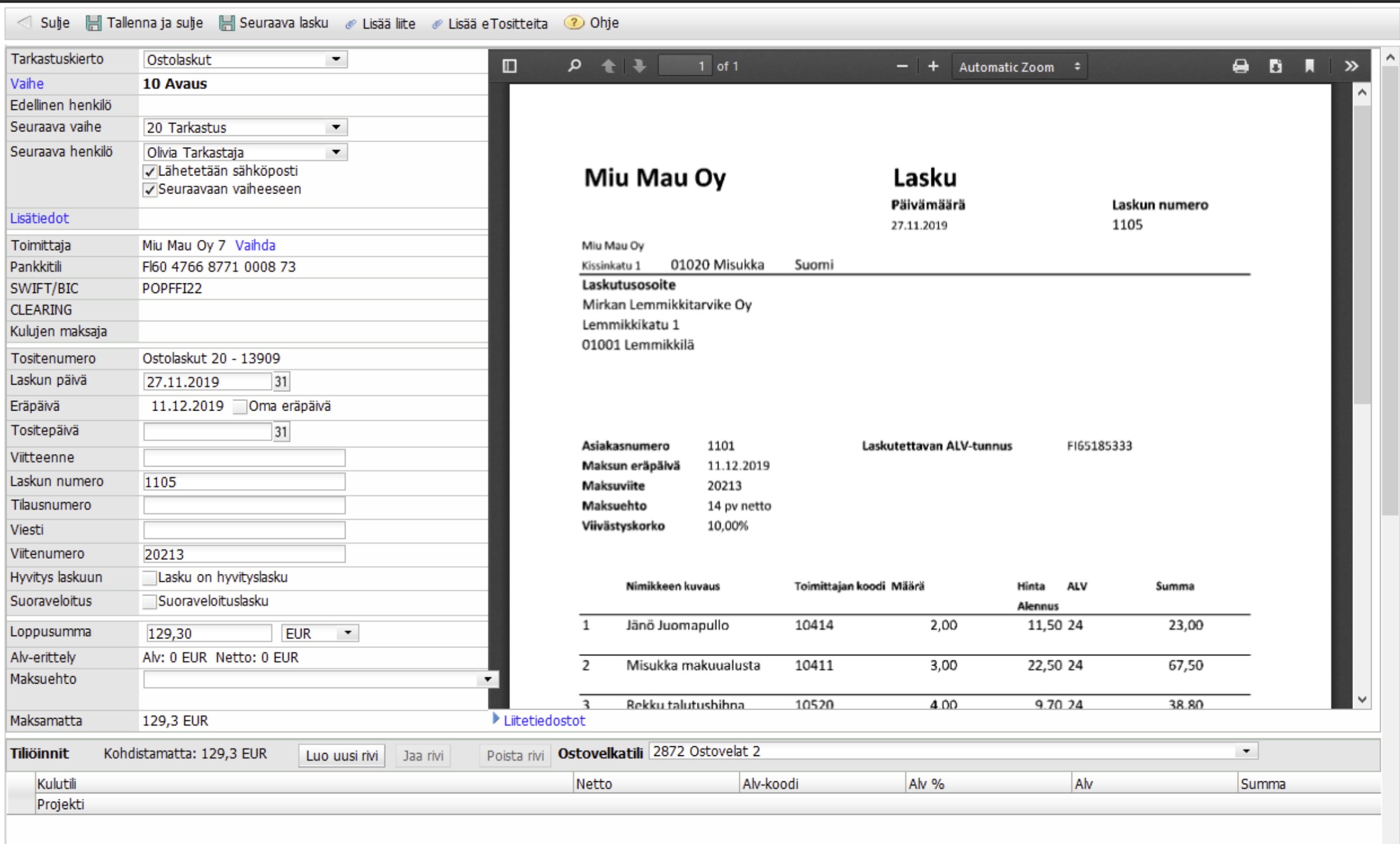Click the Vaihda supplier link
The width and height of the screenshot is (1400, 844).
tap(255, 245)
